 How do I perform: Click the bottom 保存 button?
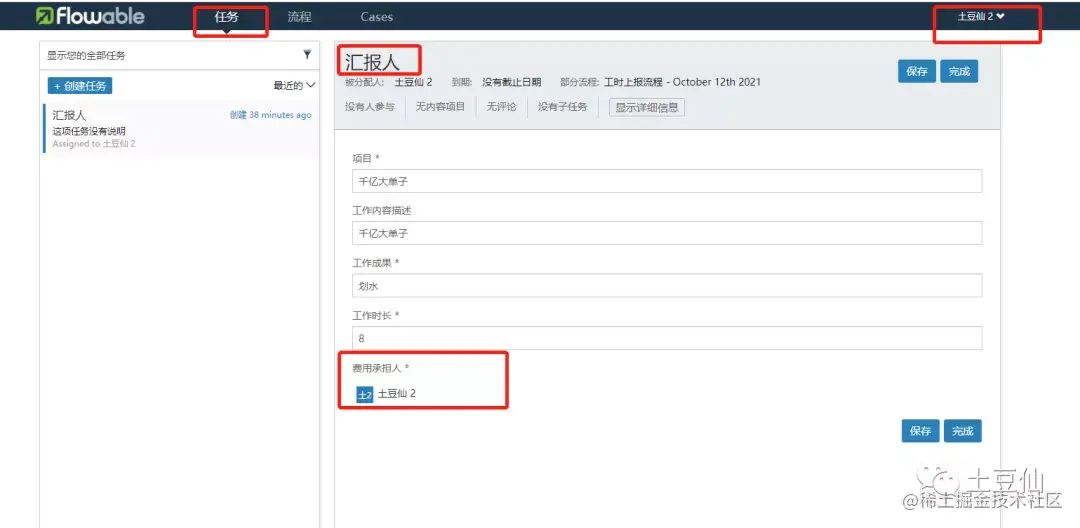920,431
